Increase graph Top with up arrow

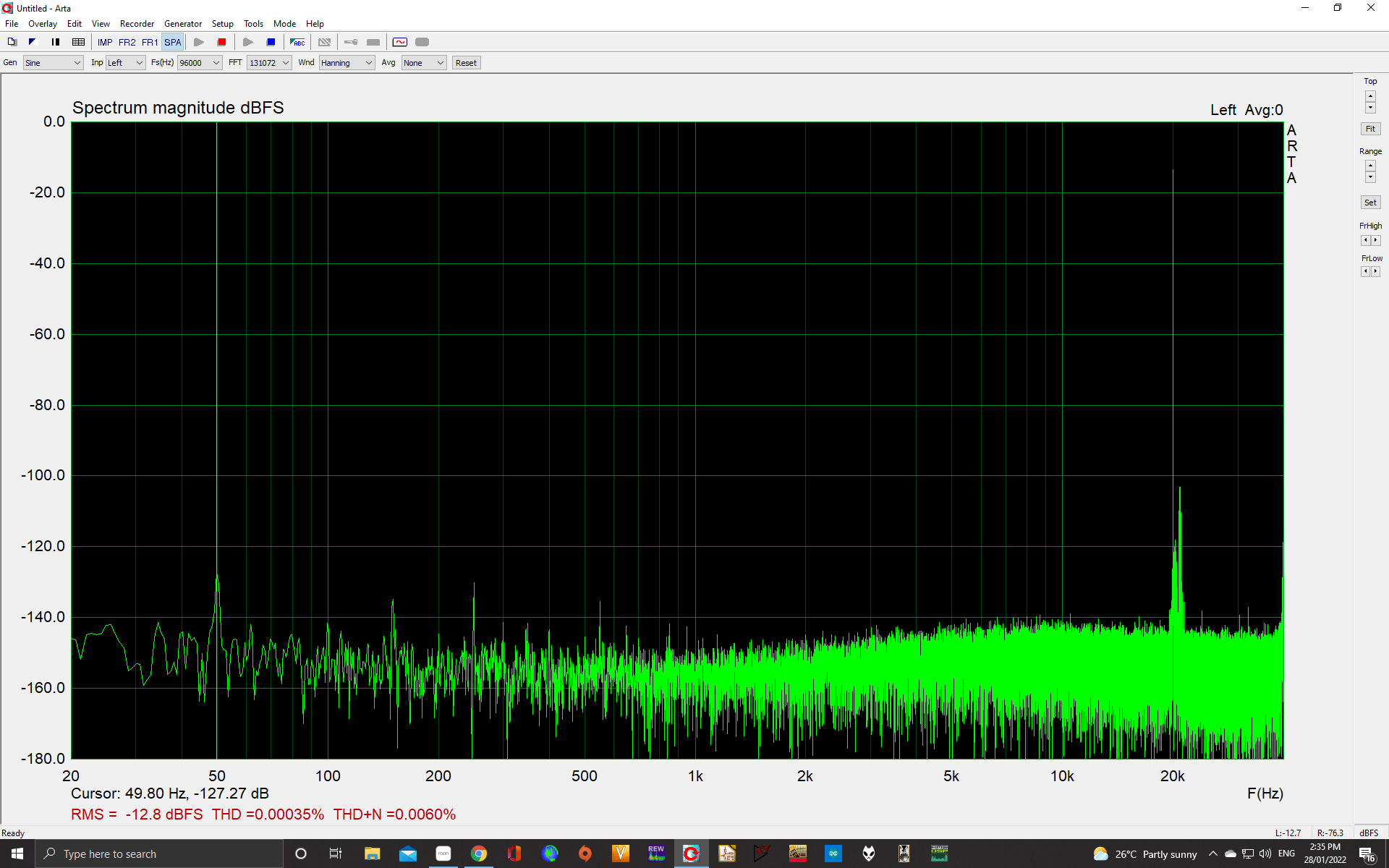[x=1370, y=96]
